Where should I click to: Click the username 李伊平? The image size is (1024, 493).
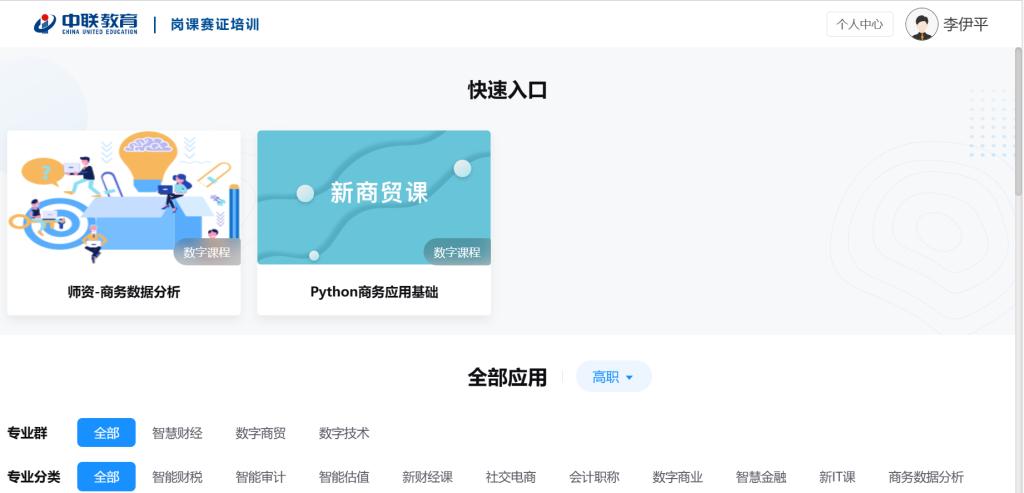click(x=965, y=25)
